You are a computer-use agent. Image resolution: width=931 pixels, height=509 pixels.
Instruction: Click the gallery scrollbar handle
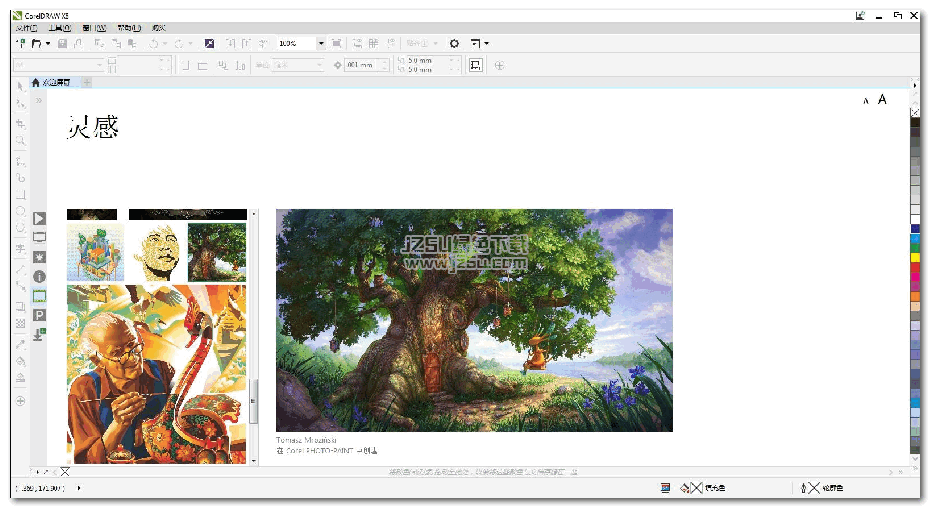tap(254, 401)
